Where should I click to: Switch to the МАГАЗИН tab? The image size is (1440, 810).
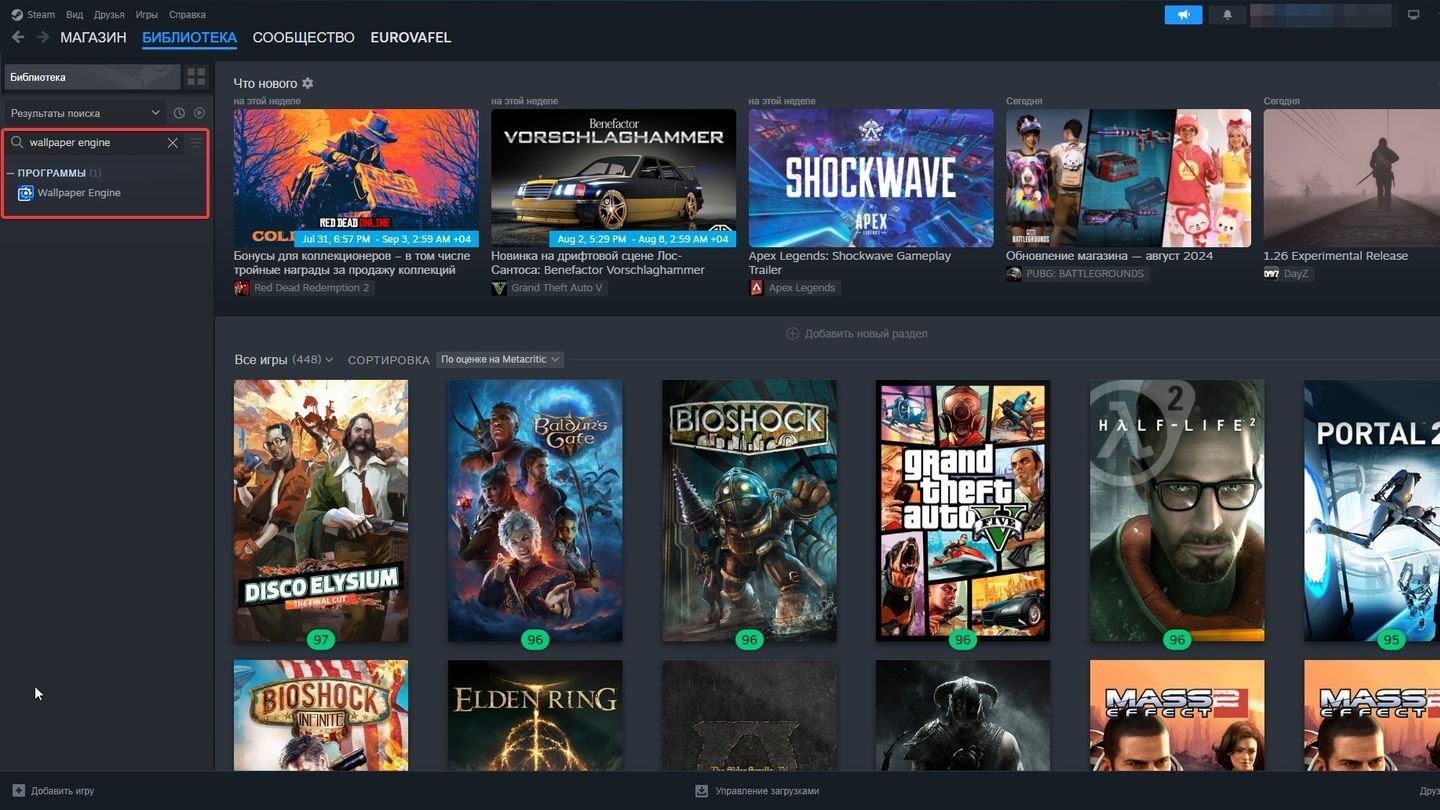click(93, 37)
